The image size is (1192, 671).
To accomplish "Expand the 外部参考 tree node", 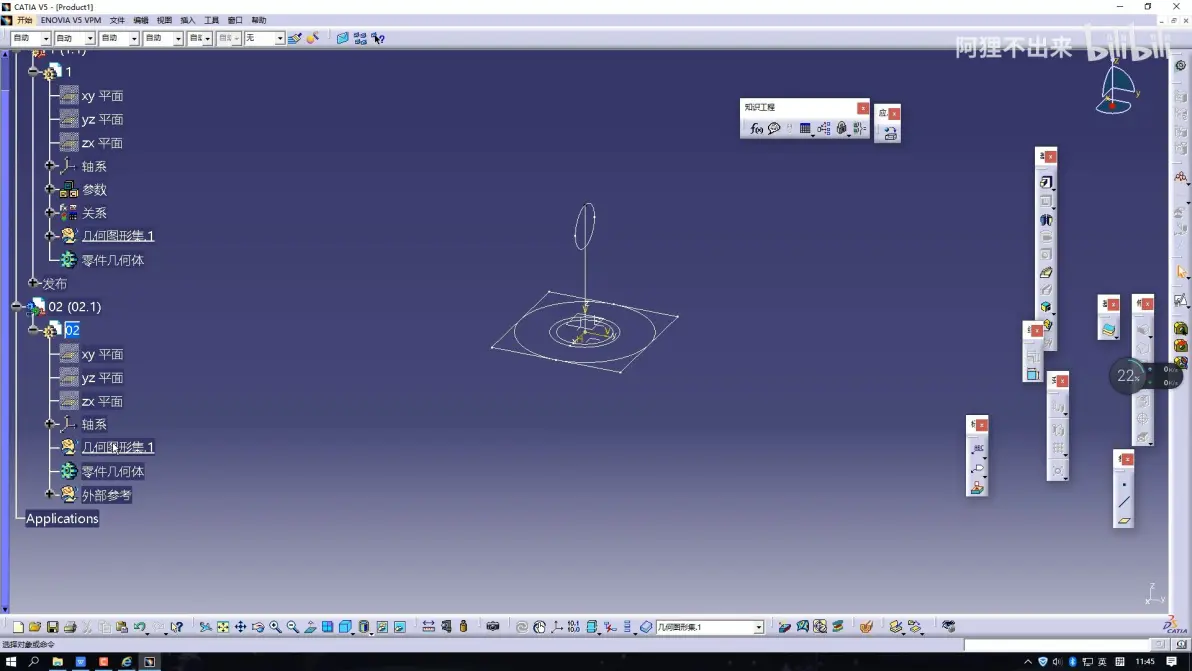I will pyautogui.click(x=50, y=495).
